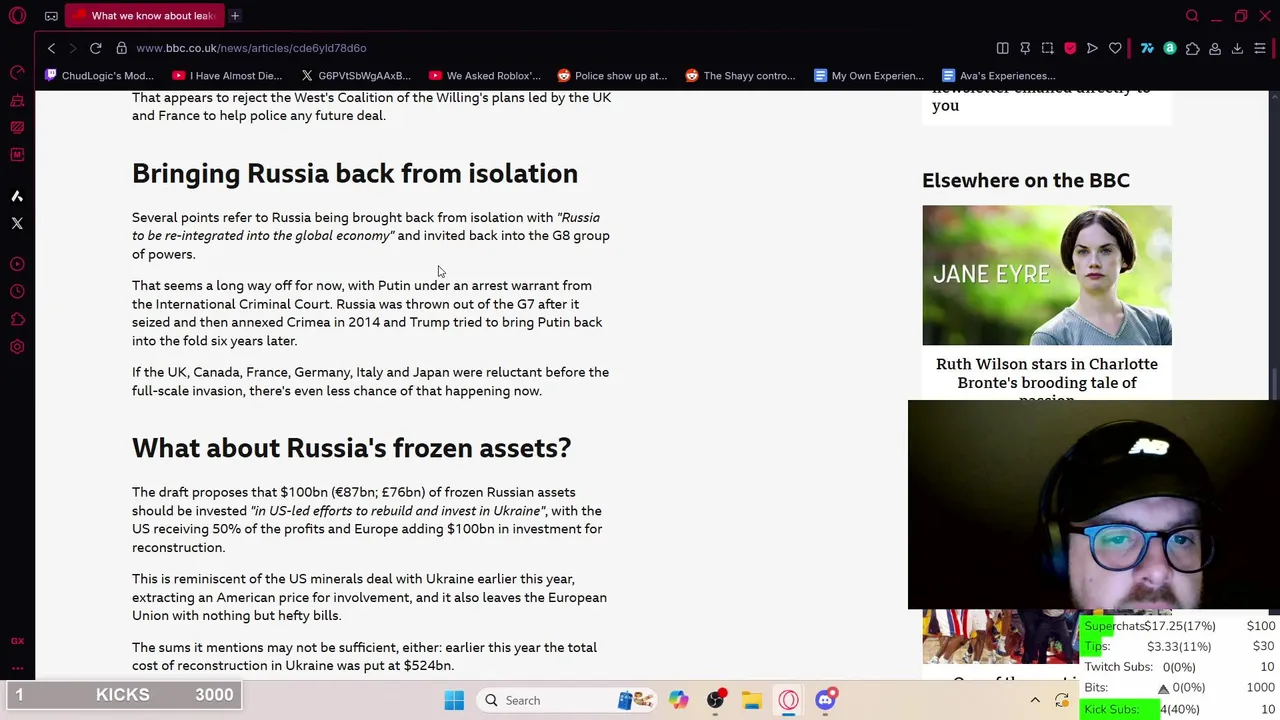Open the profile account icon

click(x=1215, y=48)
